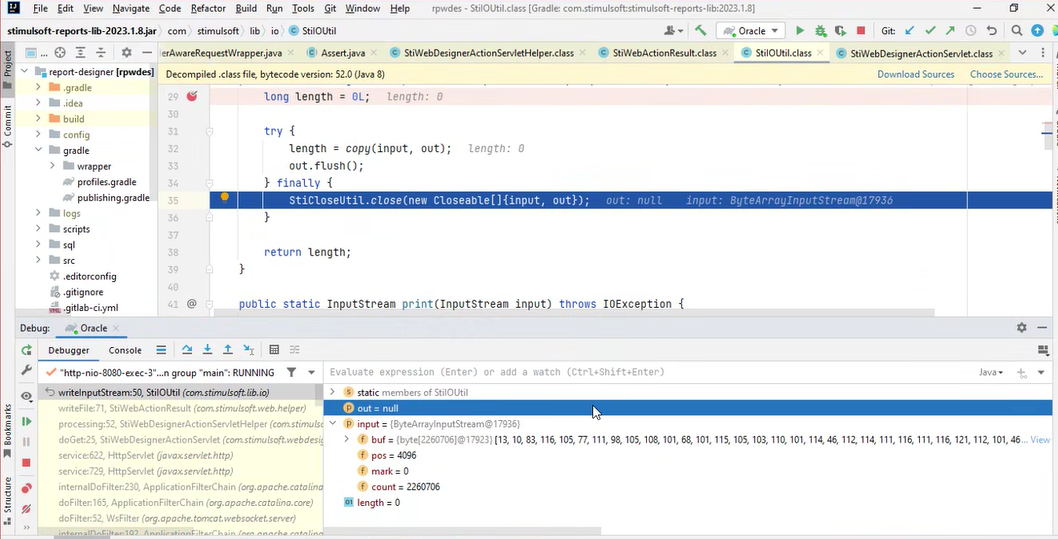The width and height of the screenshot is (1058, 539).
Task: Expand the .gradle folder
Action: [x=38, y=88]
